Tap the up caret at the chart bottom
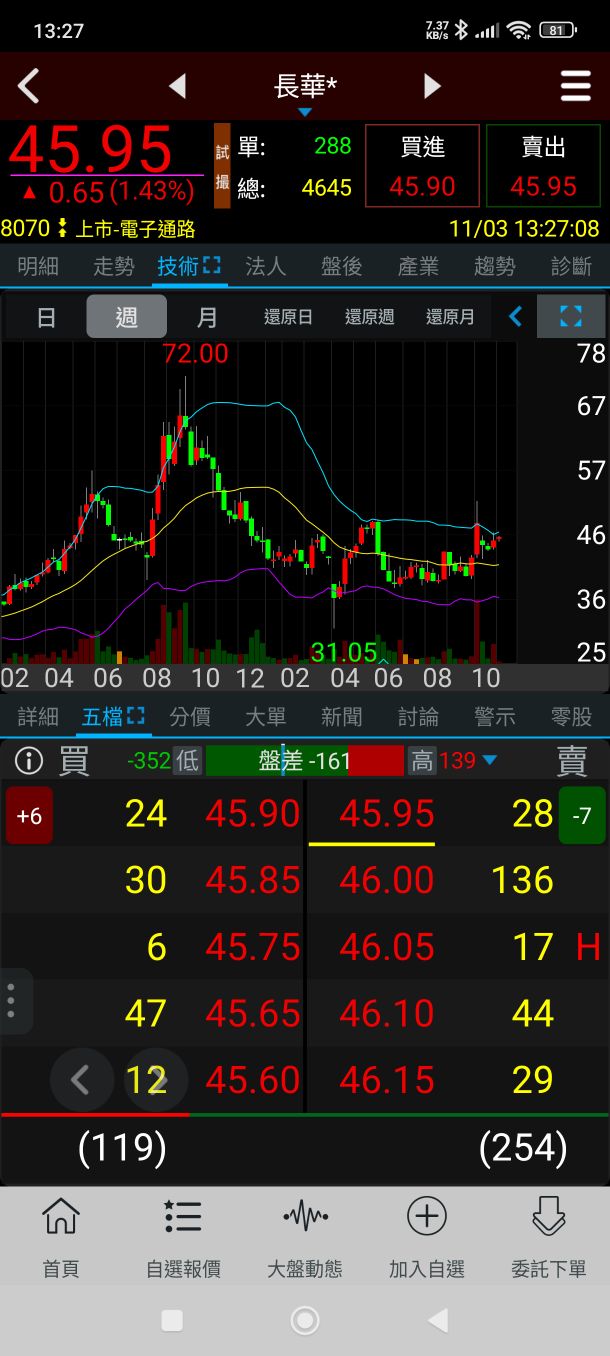Viewport: 610px width, 1356px height. pyautogui.click(x=383, y=662)
